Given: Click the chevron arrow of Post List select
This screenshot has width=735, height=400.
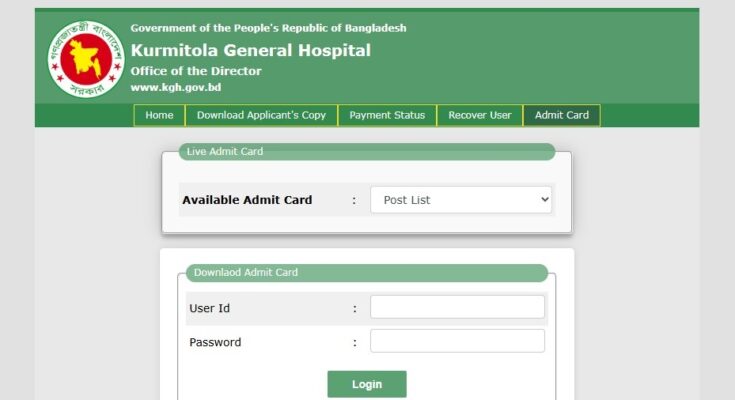Looking at the screenshot, I should [544, 200].
